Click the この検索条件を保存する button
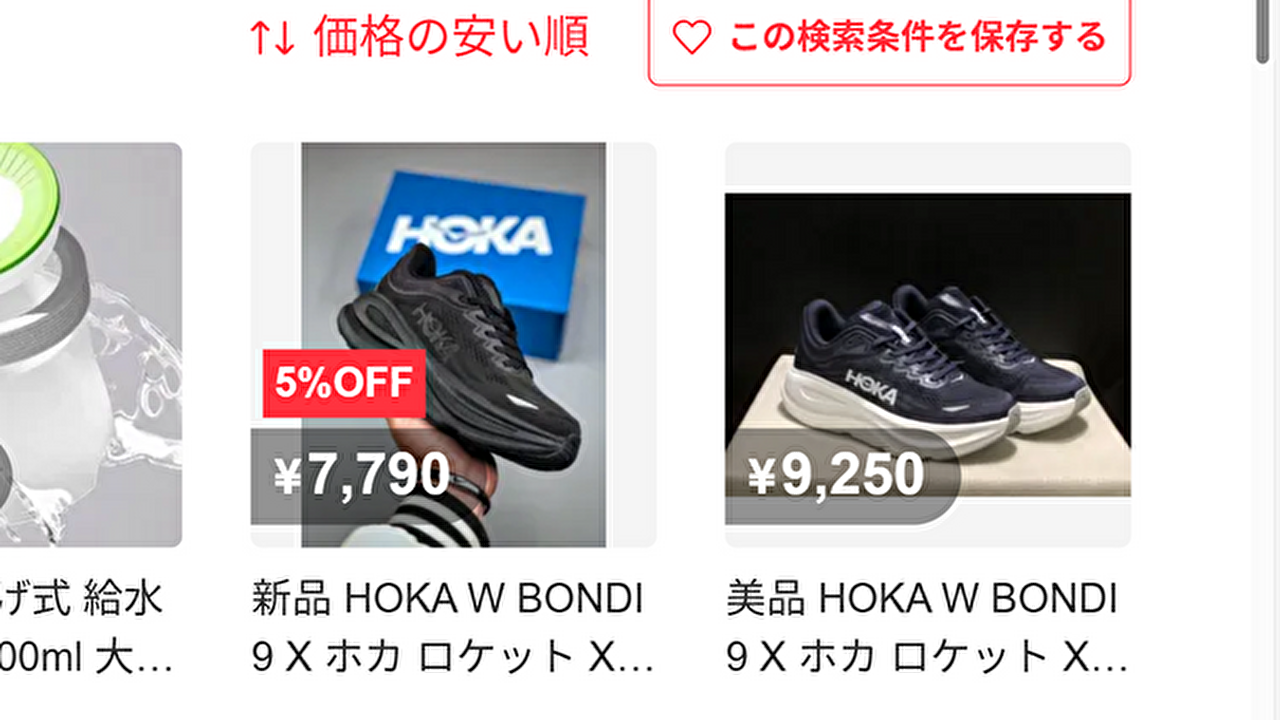1280x720 pixels. (x=889, y=39)
